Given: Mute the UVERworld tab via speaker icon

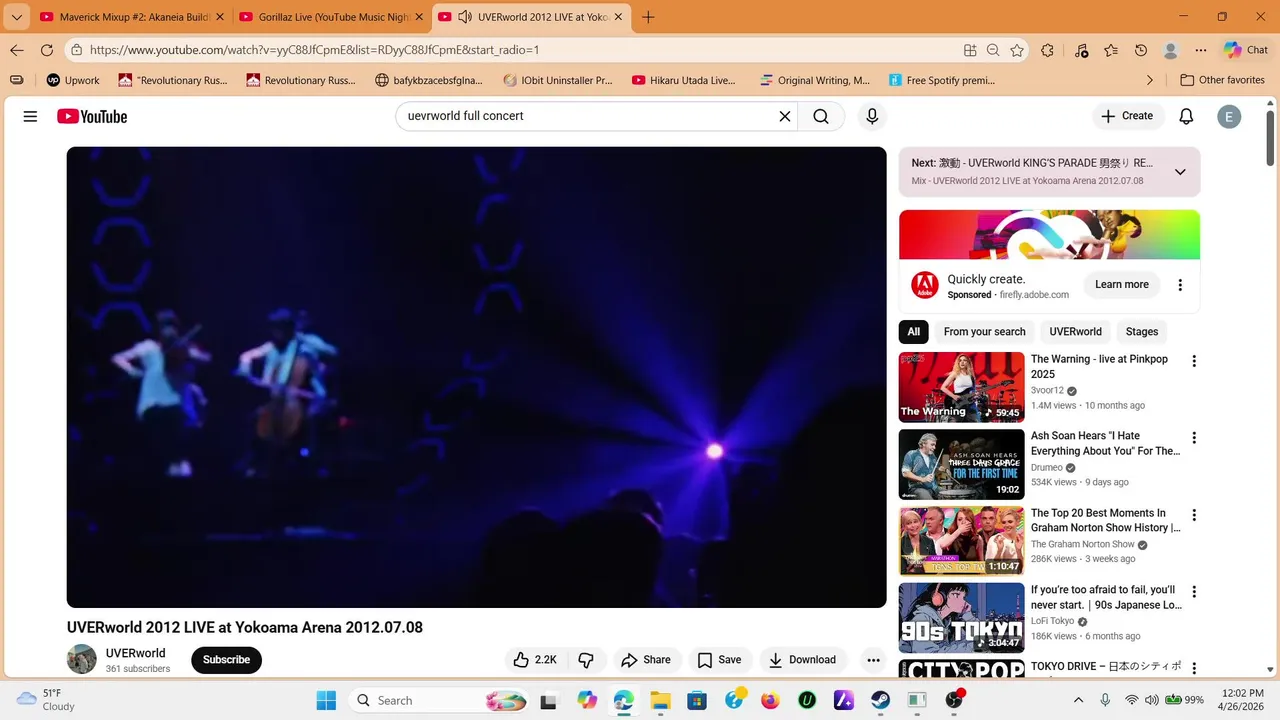Looking at the screenshot, I should [x=464, y=17].
